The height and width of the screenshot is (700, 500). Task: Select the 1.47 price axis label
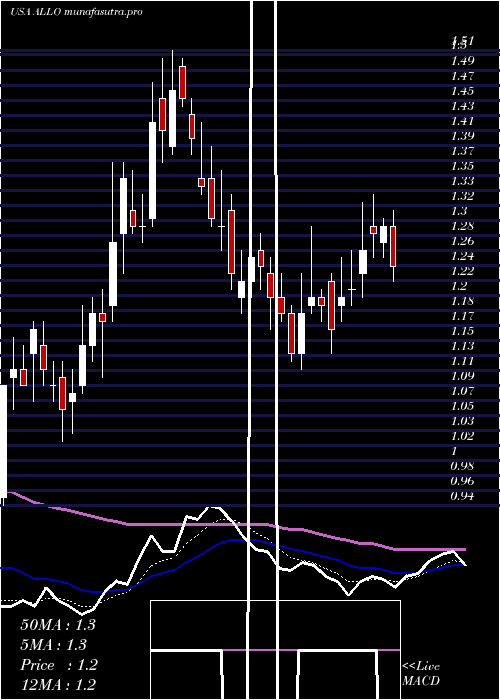[462, 76]
